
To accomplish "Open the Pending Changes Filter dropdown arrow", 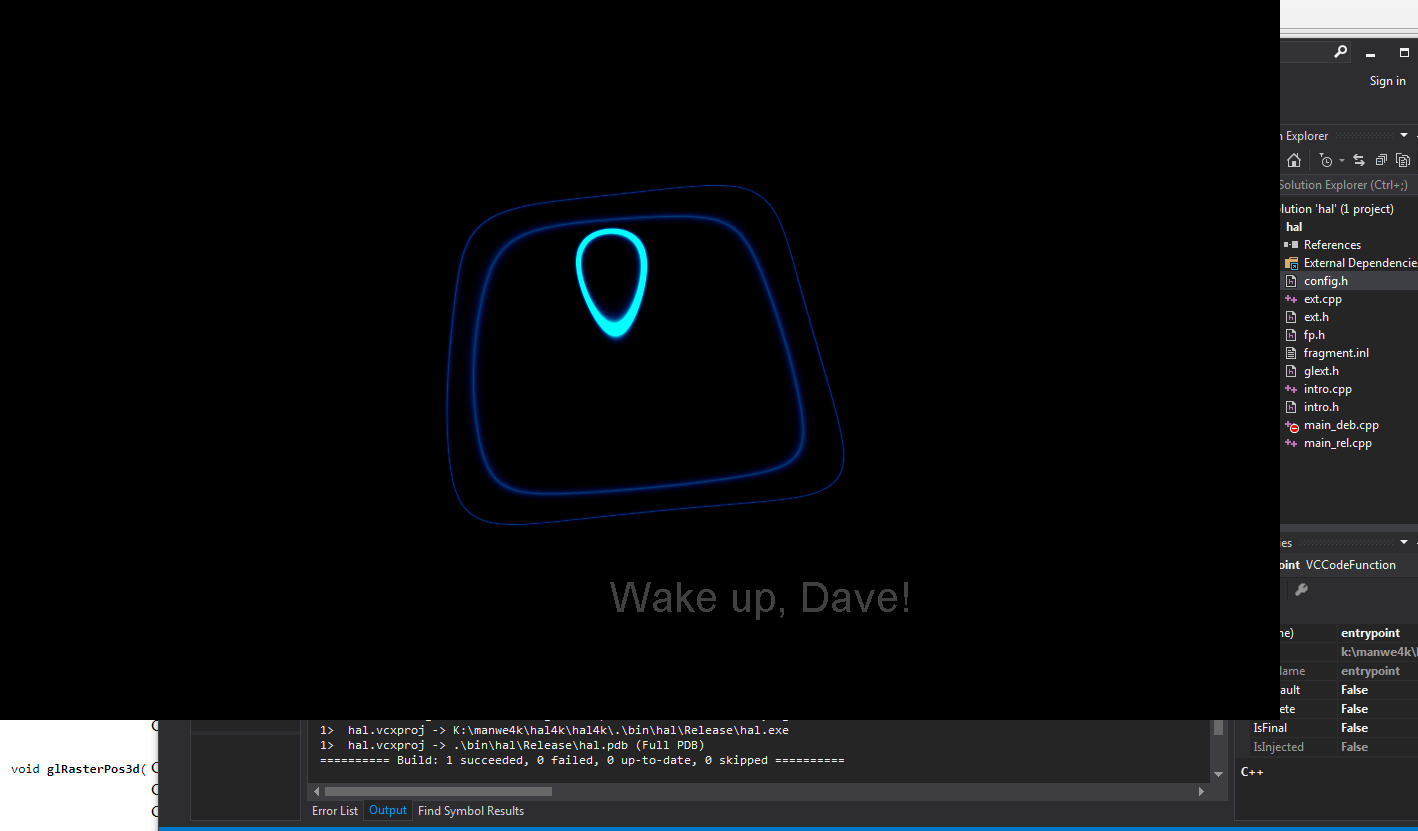I will [x=1341, y=161].
